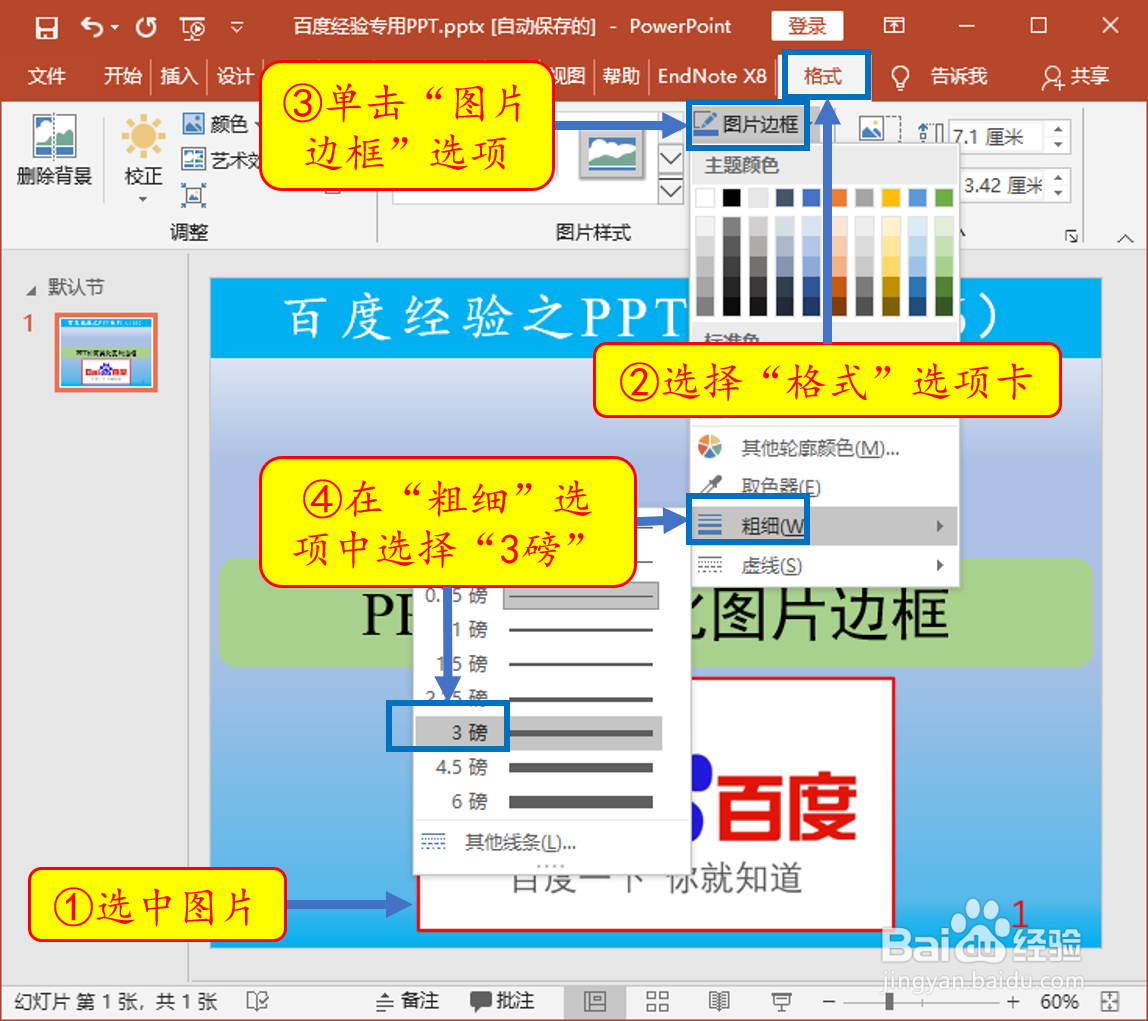Open ribbon display options icon
The height and width of the screenshot is (1021, 1148).
893,26
